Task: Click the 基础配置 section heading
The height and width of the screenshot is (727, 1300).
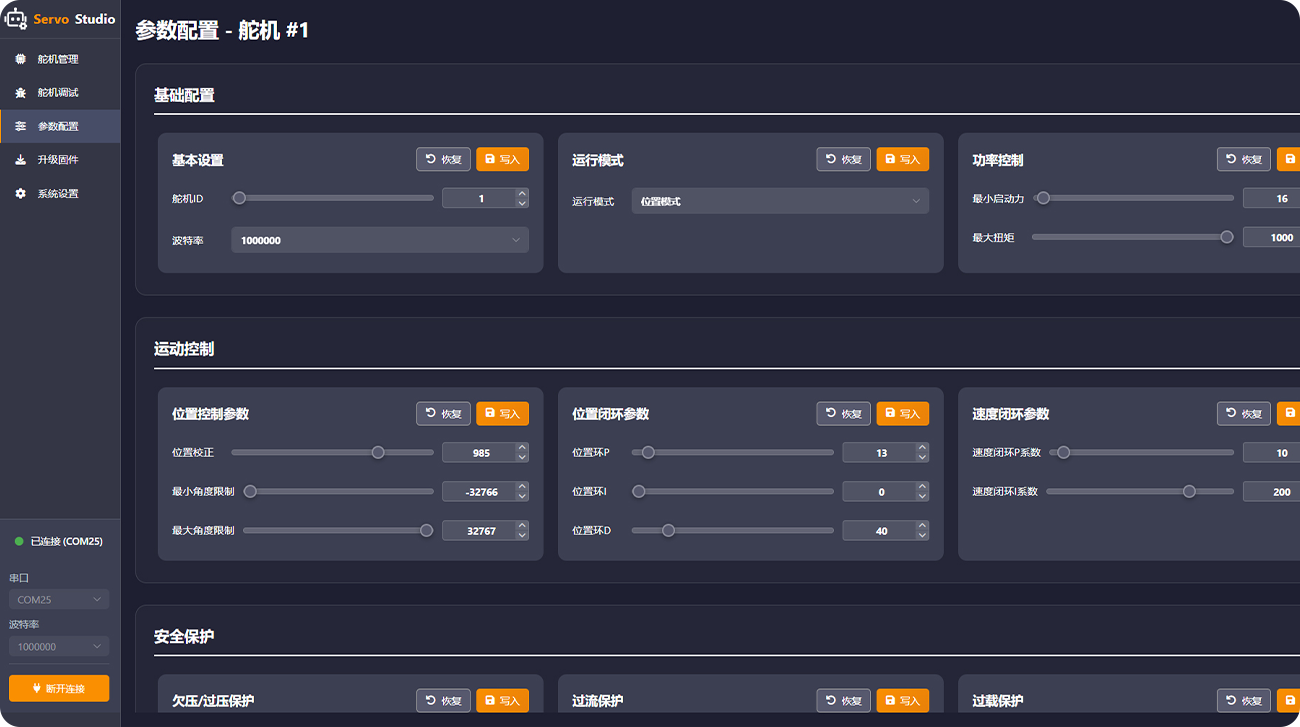Action: [x=184, y=95]
